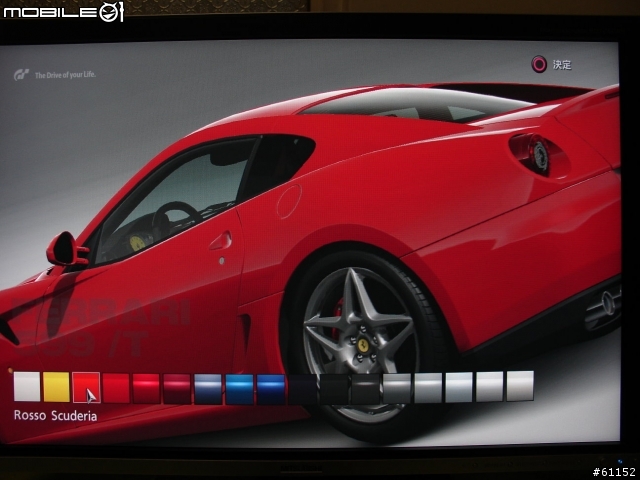Click the red circle confirm button icon

tap(539, 64)
